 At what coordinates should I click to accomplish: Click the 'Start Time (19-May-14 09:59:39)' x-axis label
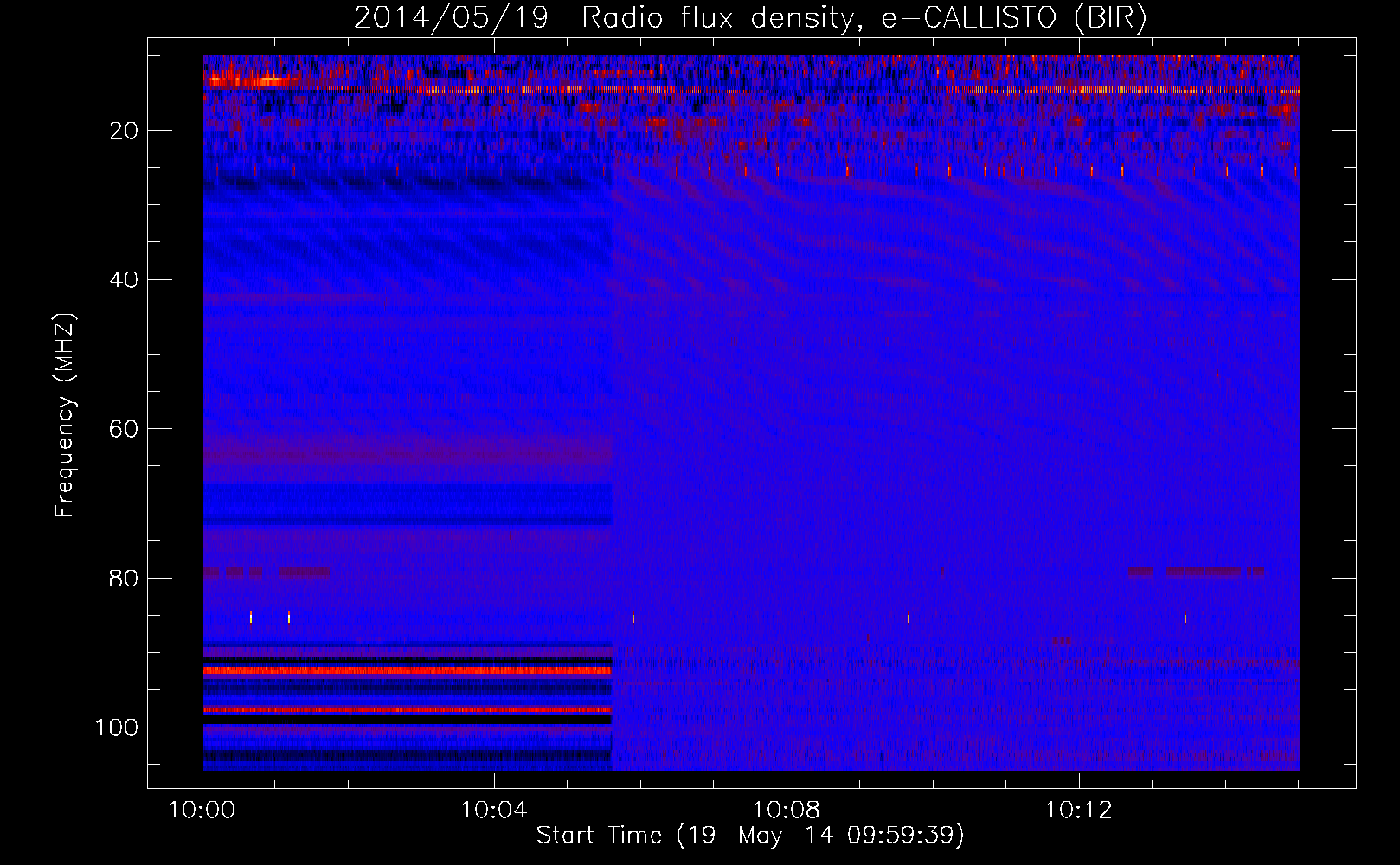750,836
